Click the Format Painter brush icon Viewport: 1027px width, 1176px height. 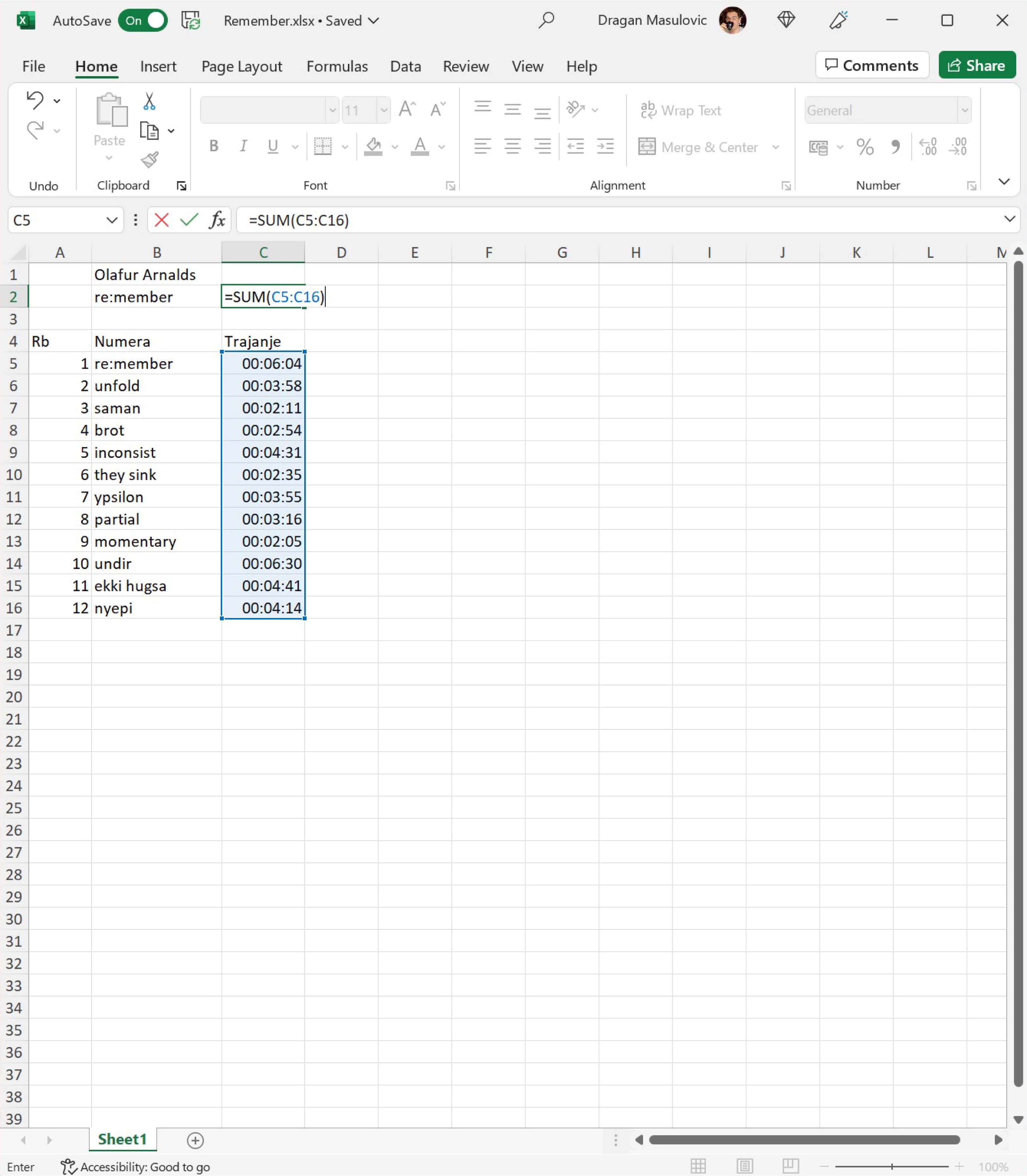pos(149,159)
